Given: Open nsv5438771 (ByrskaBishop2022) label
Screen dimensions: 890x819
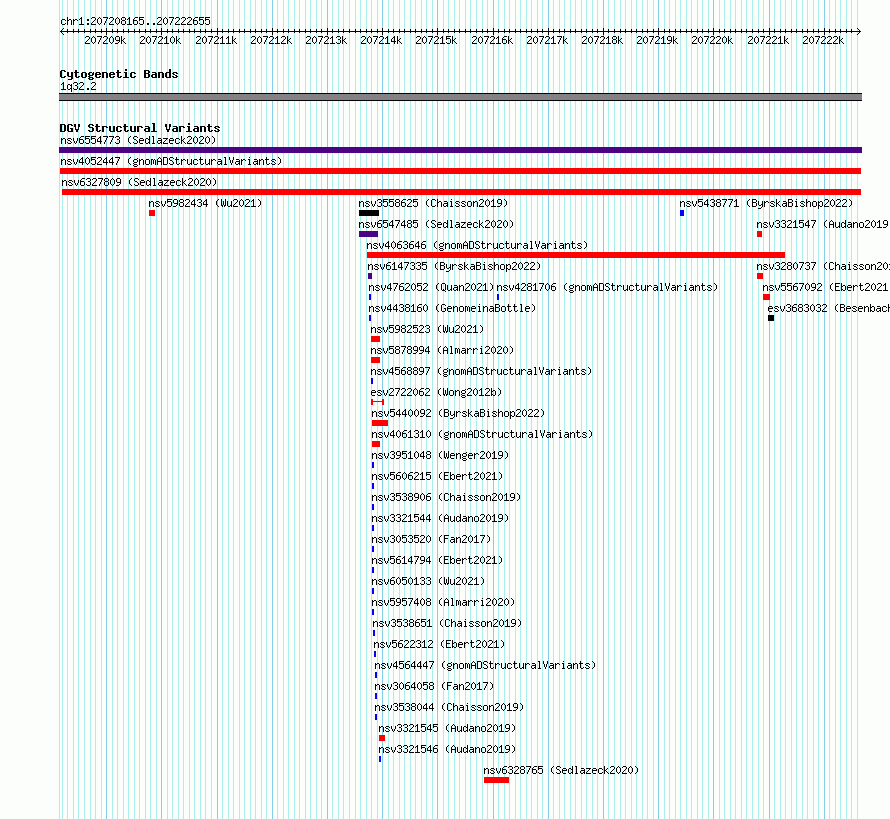Looking at the screenshot, I should pyautogui.click(x=766, y=203).
